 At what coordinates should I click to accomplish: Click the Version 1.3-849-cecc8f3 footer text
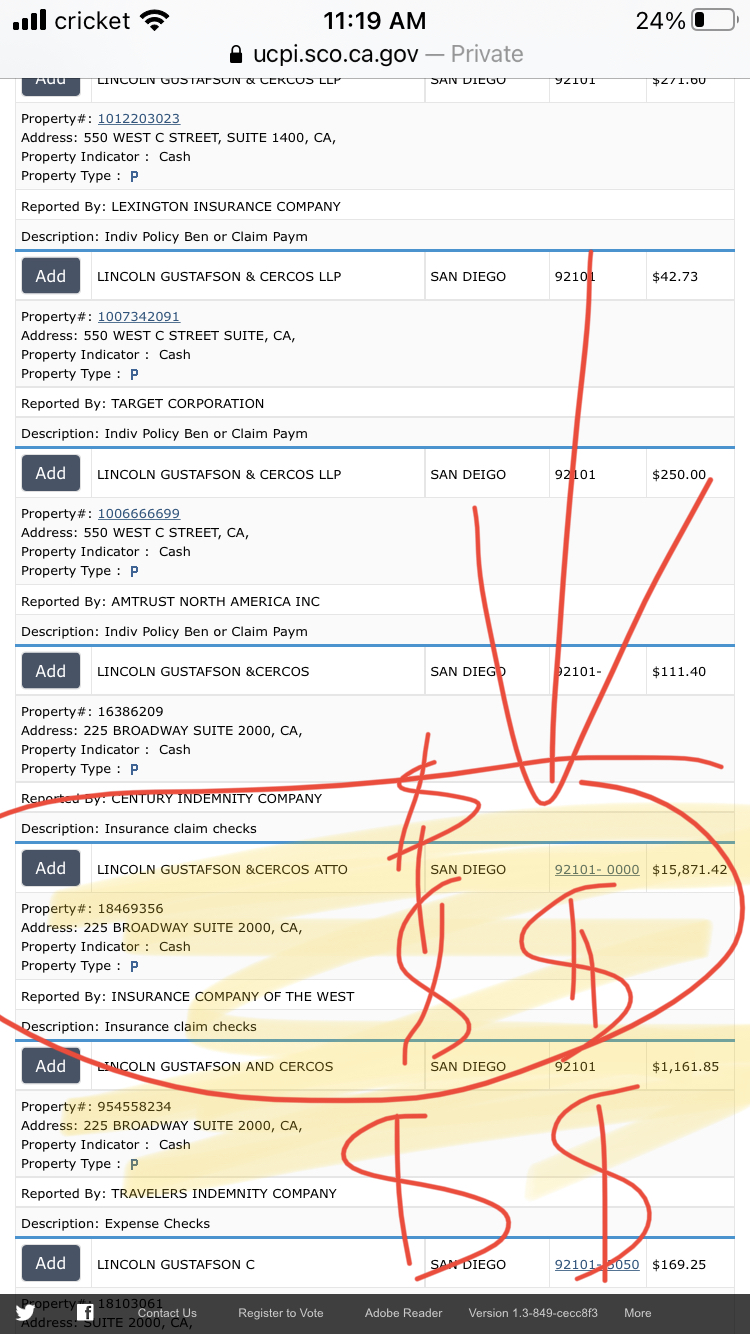533,1313
